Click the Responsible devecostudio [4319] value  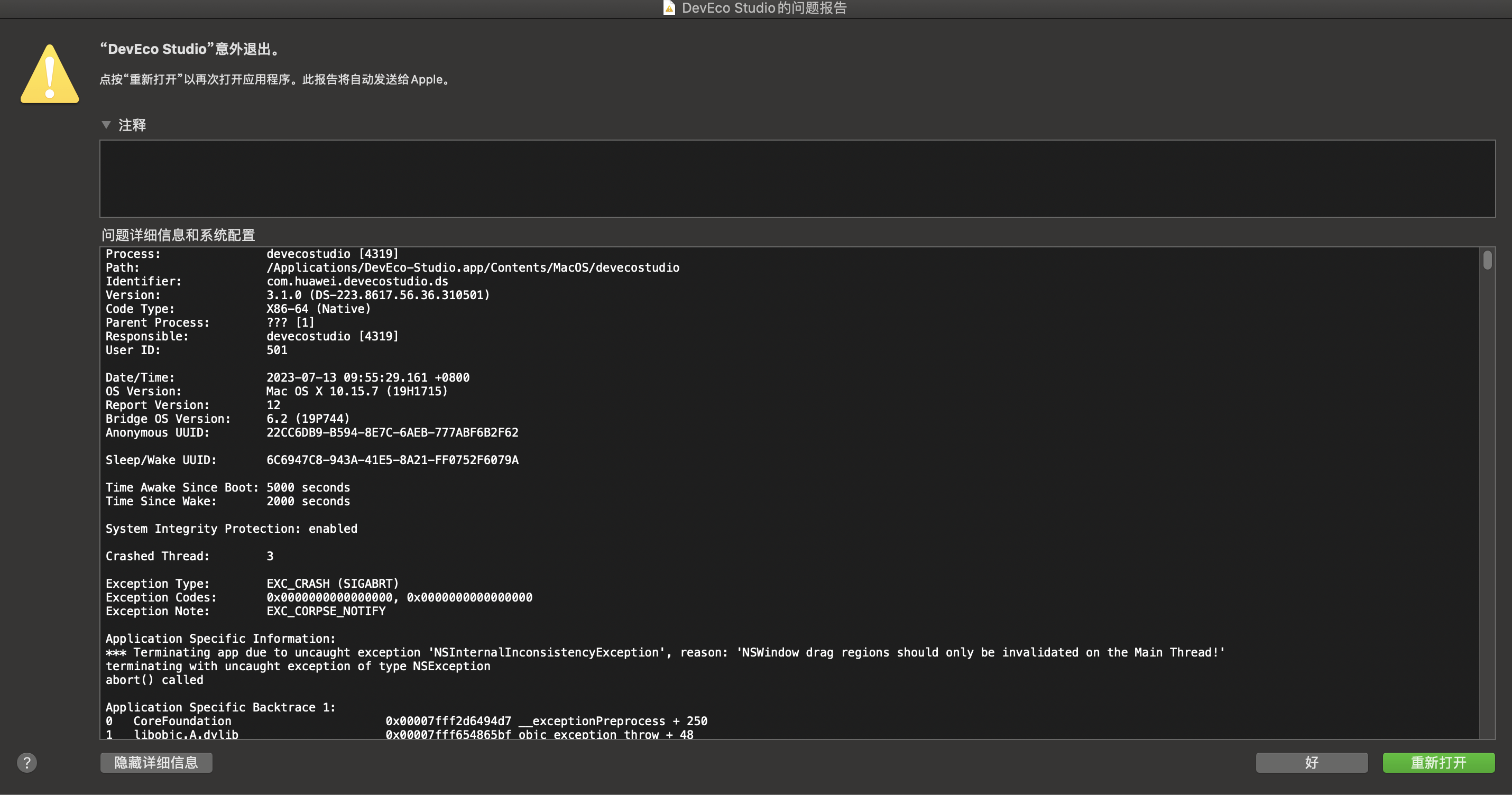pyautogui.click(x=332, y=336)
